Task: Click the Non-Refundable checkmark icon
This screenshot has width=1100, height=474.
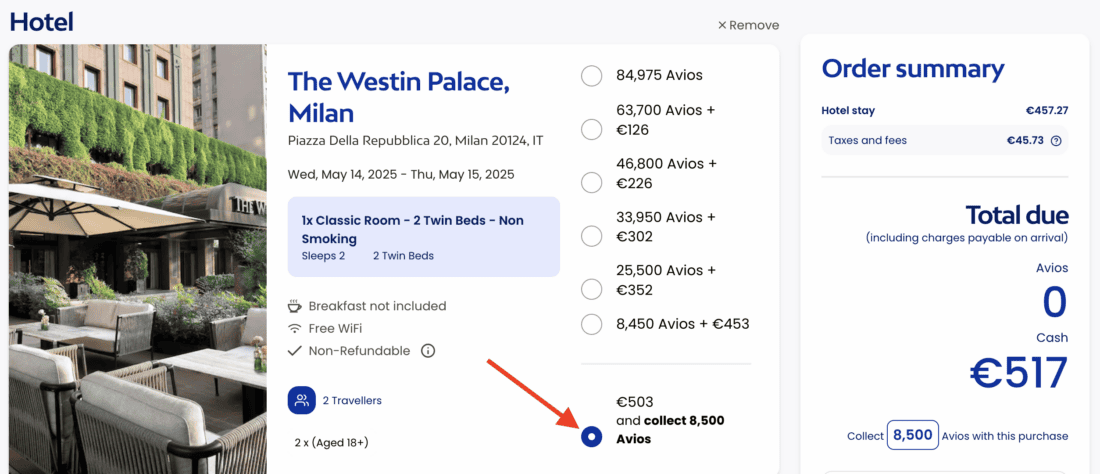Action: (294, 351)
